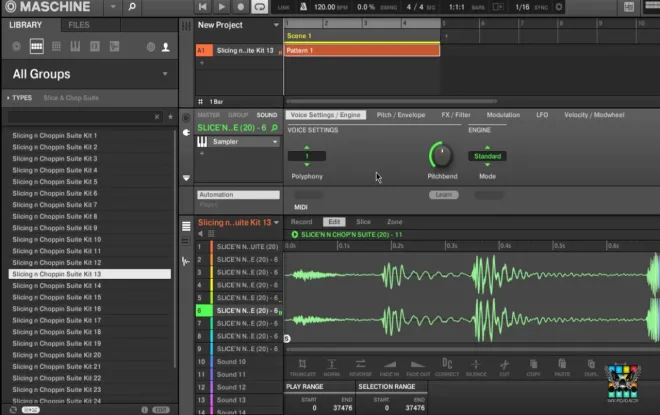Select the Projects type icon in library

16,46
